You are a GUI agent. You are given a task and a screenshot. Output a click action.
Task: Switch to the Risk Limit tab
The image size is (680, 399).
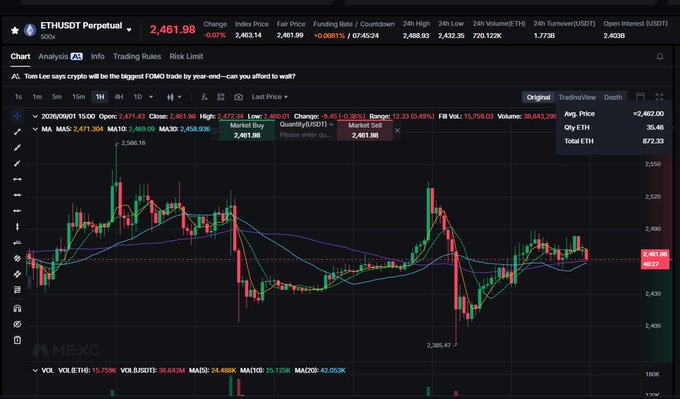tap(186, 56)
